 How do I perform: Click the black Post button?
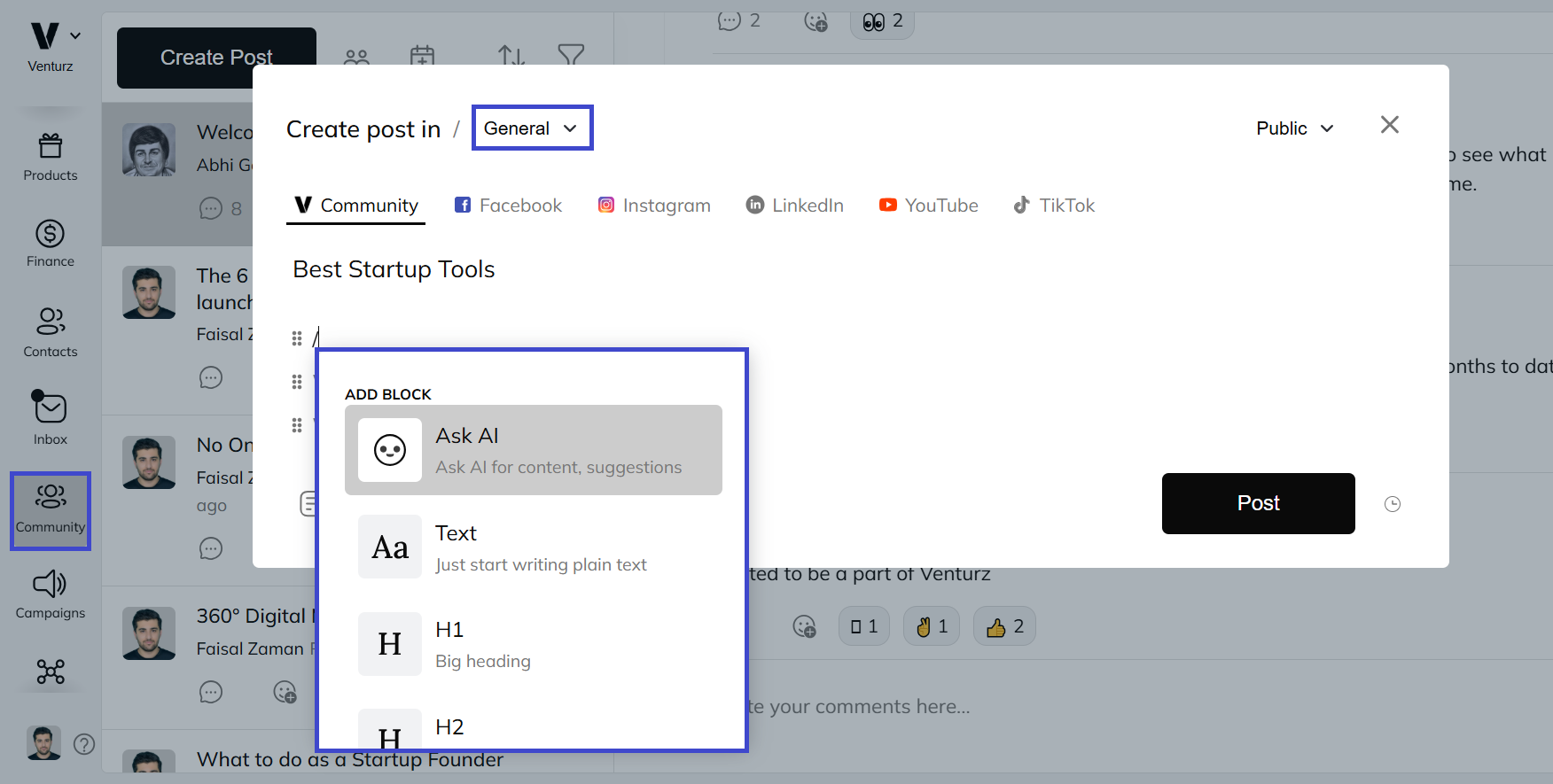tap(1259, 503)
